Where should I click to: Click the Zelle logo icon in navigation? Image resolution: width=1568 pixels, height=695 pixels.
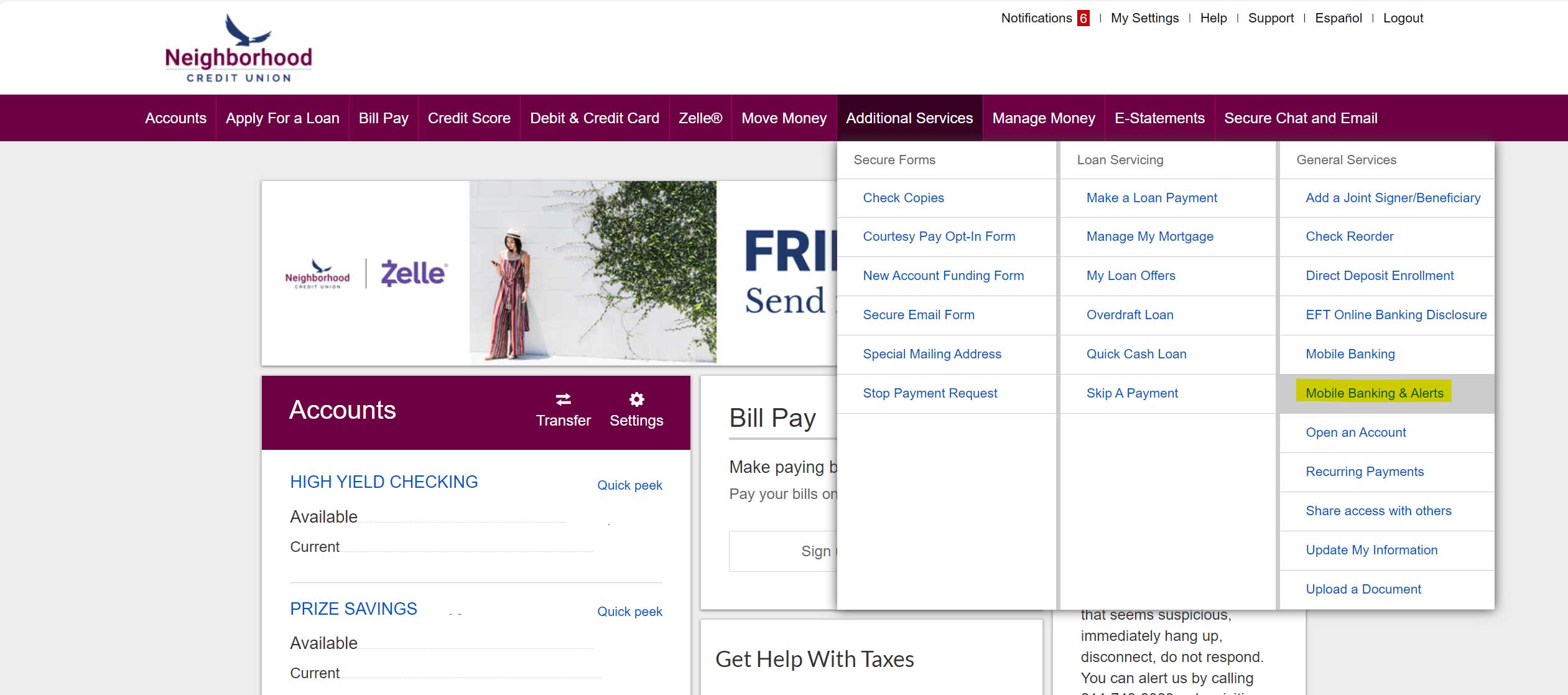coord(700,117)
